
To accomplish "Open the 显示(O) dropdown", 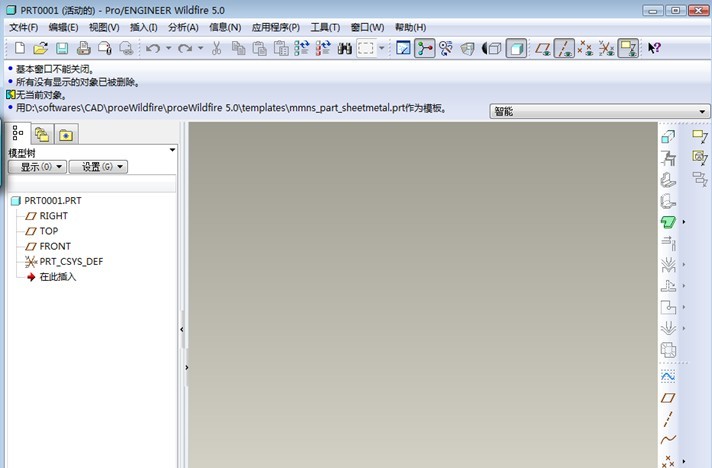I will (x=38, y=167).
